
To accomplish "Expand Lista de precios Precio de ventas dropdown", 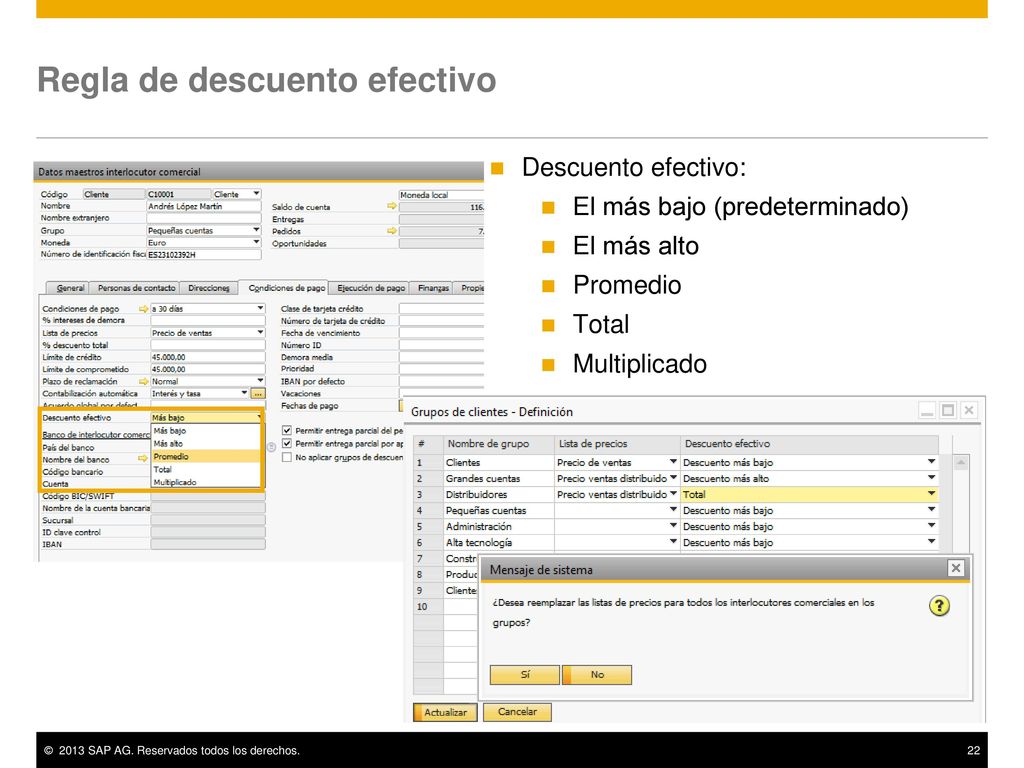I will (261, 332).
